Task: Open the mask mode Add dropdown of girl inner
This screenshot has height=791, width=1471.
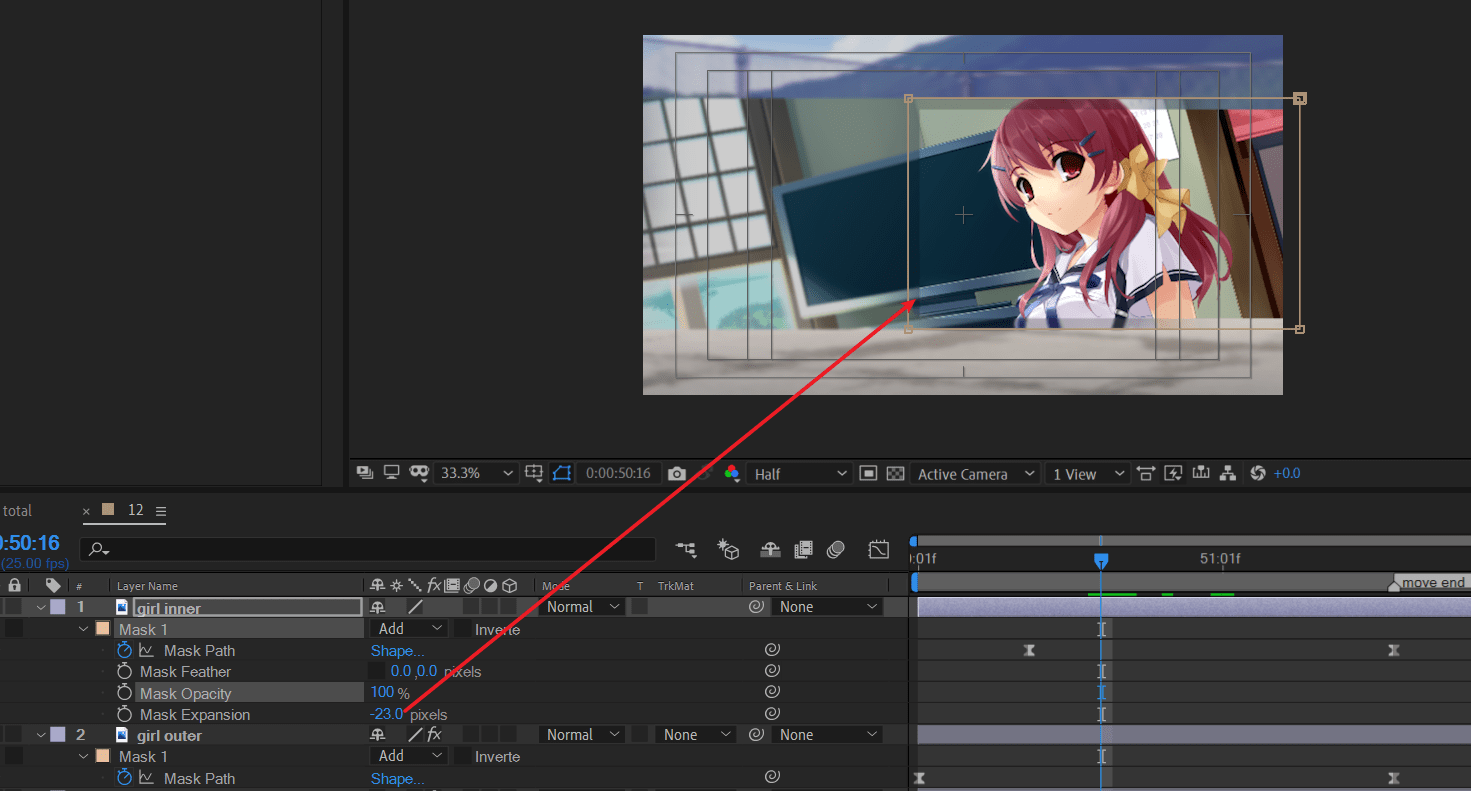Action: 409,629
